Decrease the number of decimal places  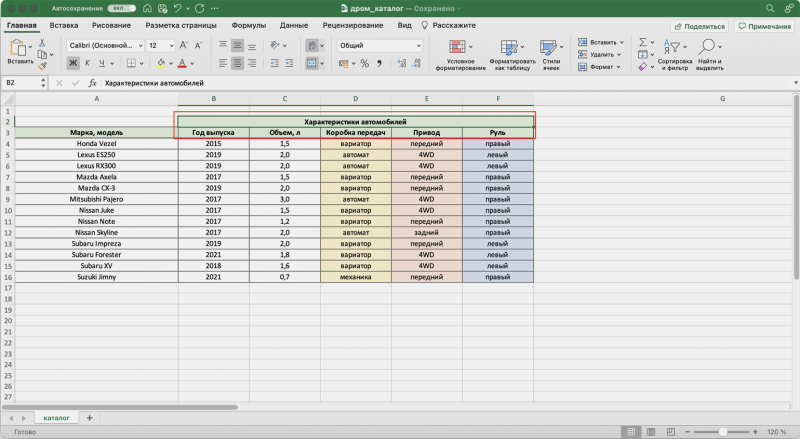[417, 63]
